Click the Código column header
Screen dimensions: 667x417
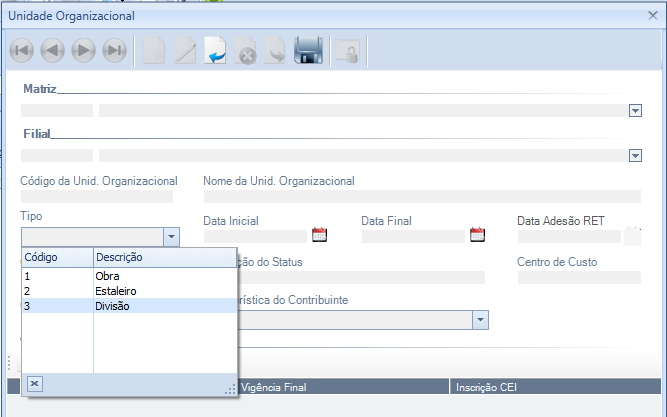[57, 257]
